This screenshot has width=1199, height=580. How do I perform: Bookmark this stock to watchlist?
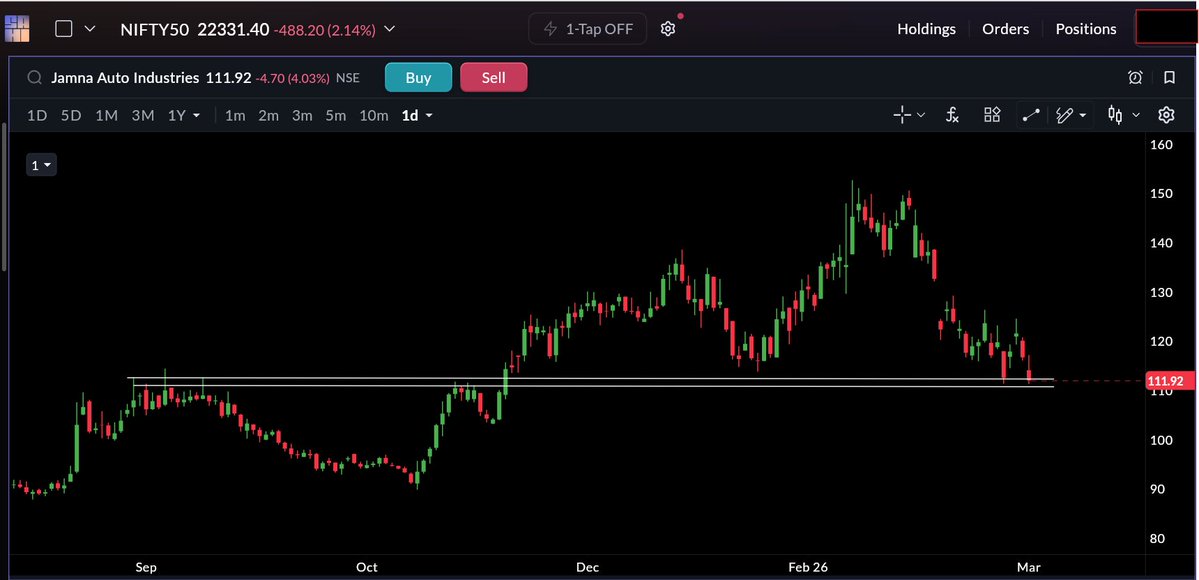(1169, 77)
